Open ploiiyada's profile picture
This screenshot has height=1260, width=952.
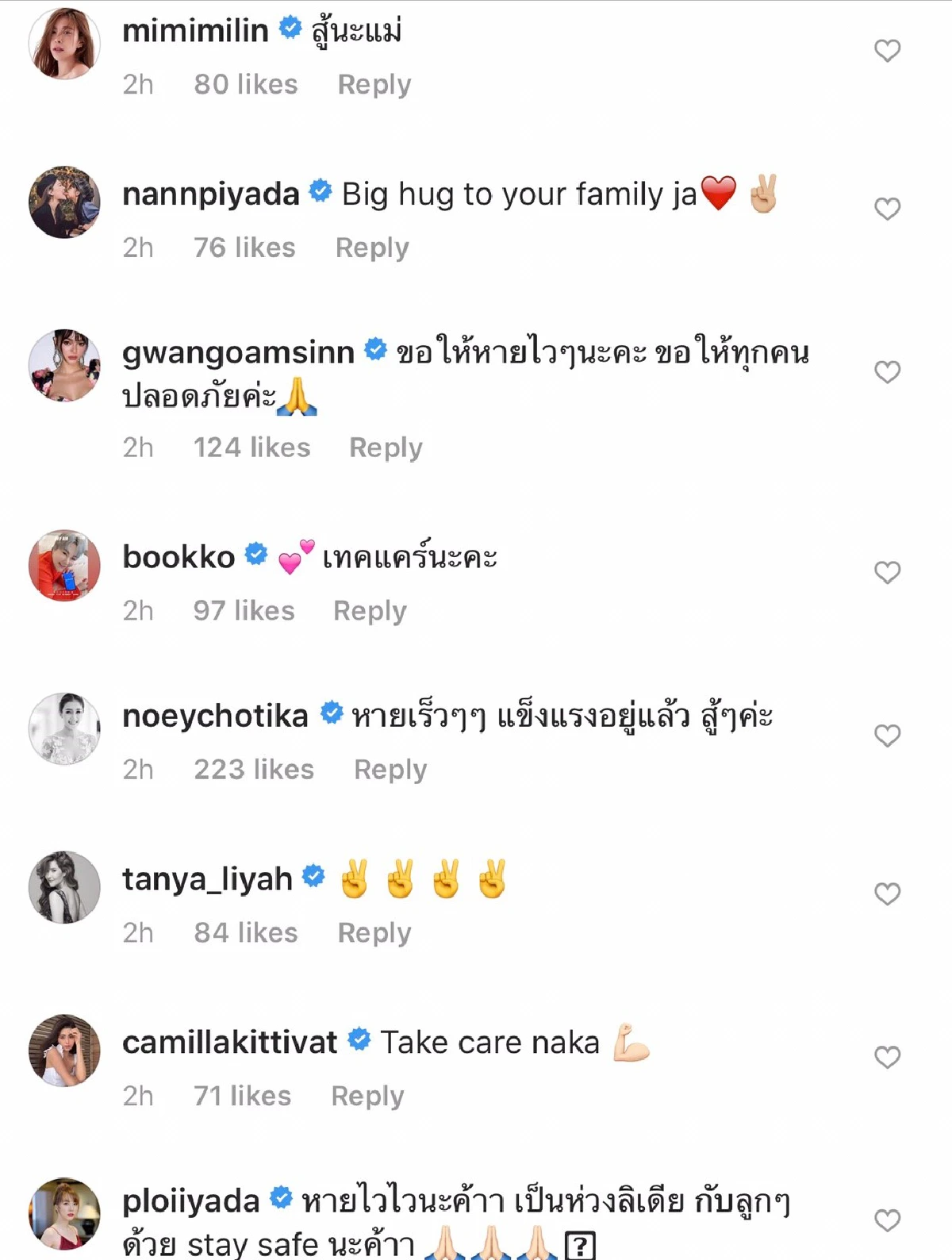(63, 1214)
